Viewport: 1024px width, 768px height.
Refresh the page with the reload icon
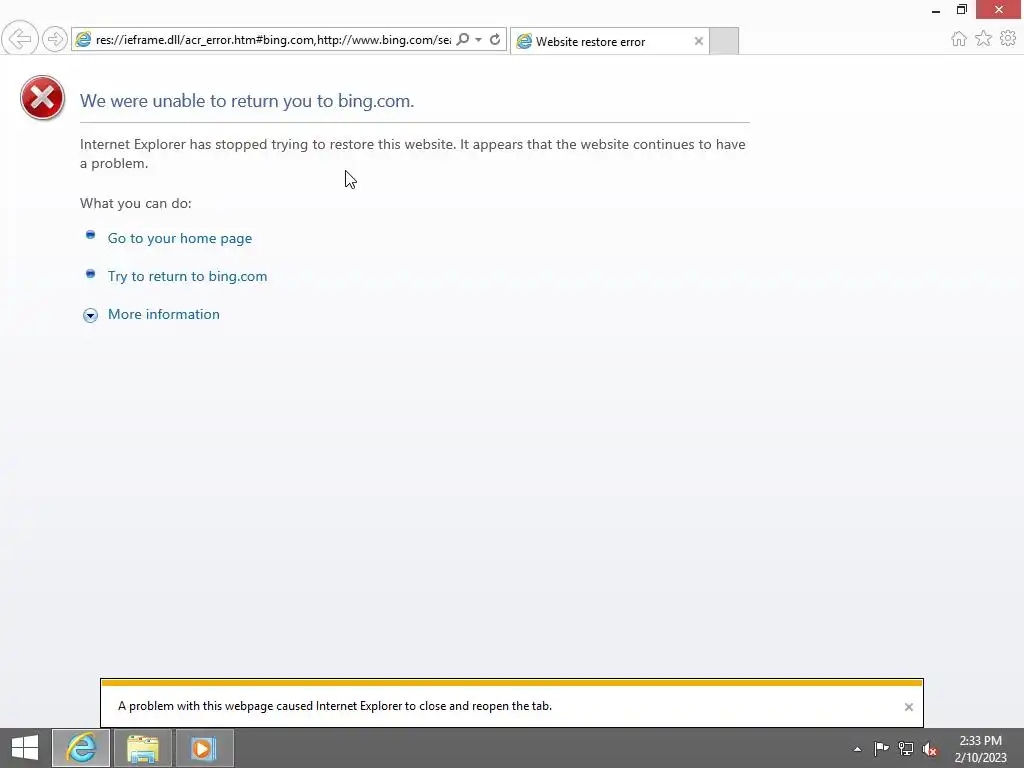(x=495, y=40)
